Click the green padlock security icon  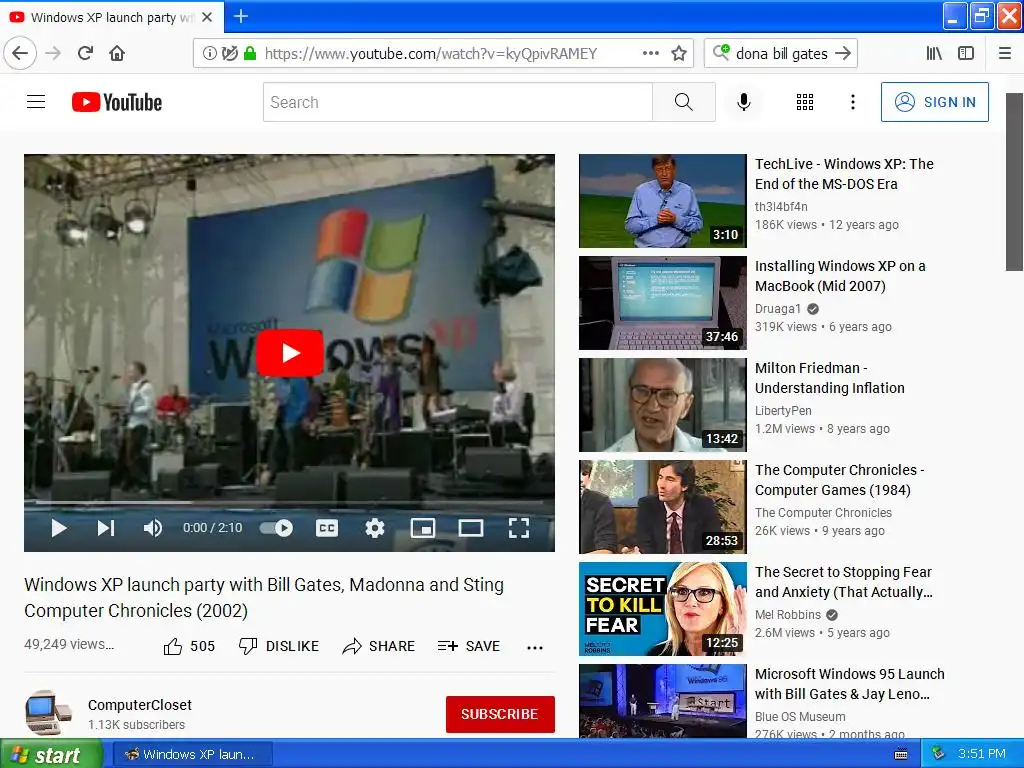249,53
